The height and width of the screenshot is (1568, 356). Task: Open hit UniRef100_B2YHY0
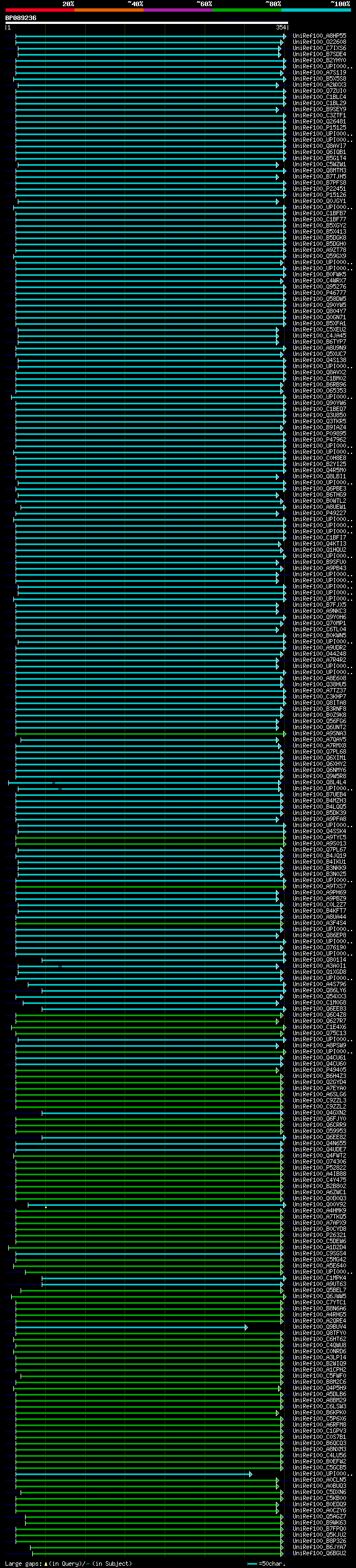(x=319, y=60)
